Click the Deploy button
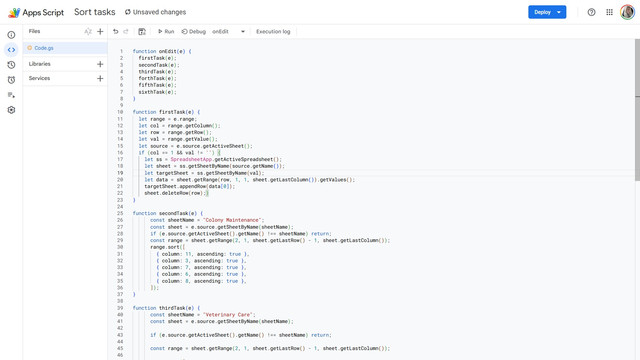 pos(542,12)
